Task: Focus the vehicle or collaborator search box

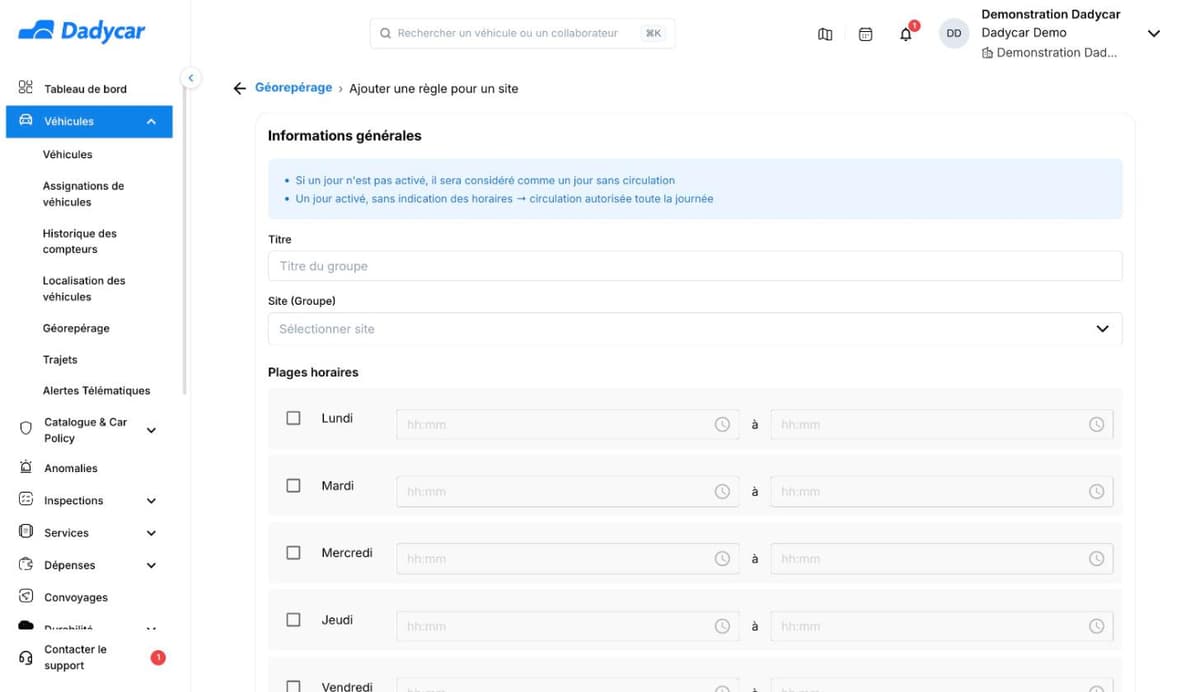Action: click(522, 33)
